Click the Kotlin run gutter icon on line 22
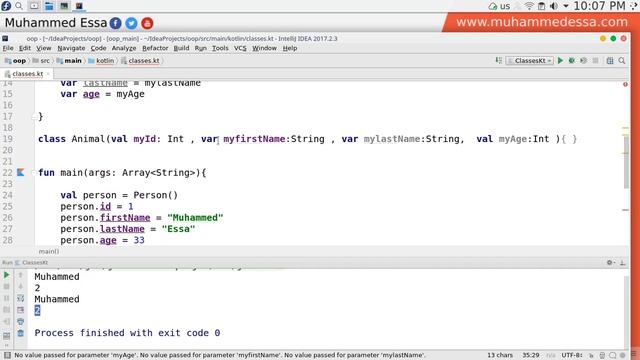640x360 pixels. pyautogui.click(x=20, y=173)
